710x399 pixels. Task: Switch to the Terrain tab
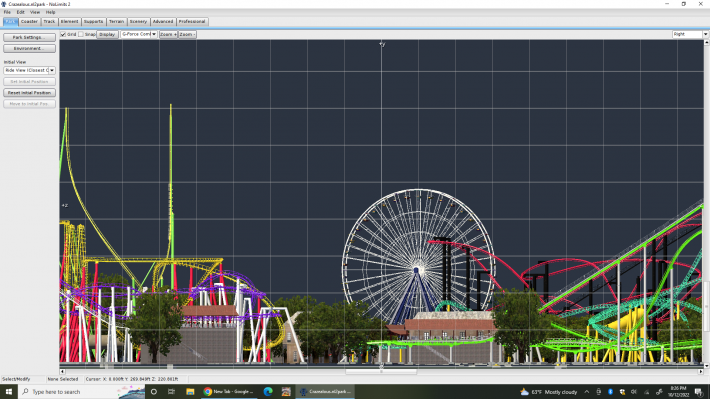tap(116, 21)
